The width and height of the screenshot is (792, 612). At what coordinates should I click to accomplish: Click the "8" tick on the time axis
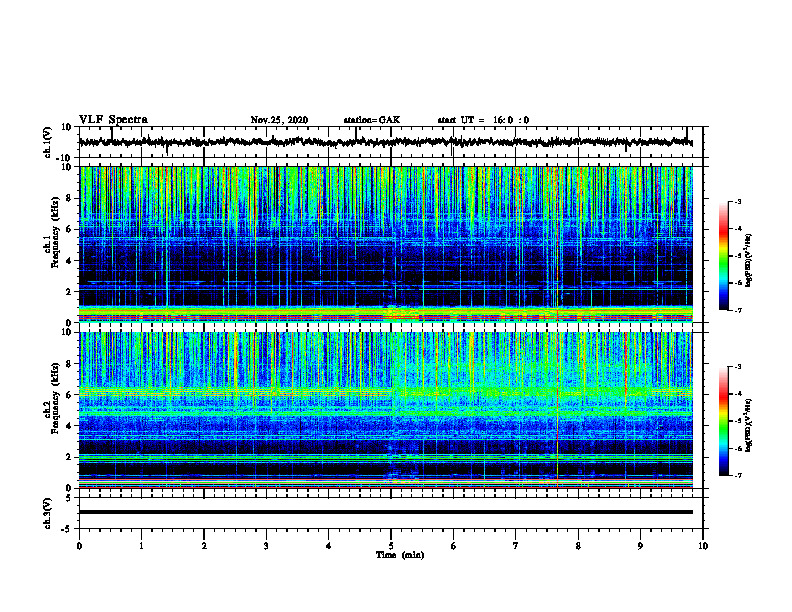[x=578, y=546]
